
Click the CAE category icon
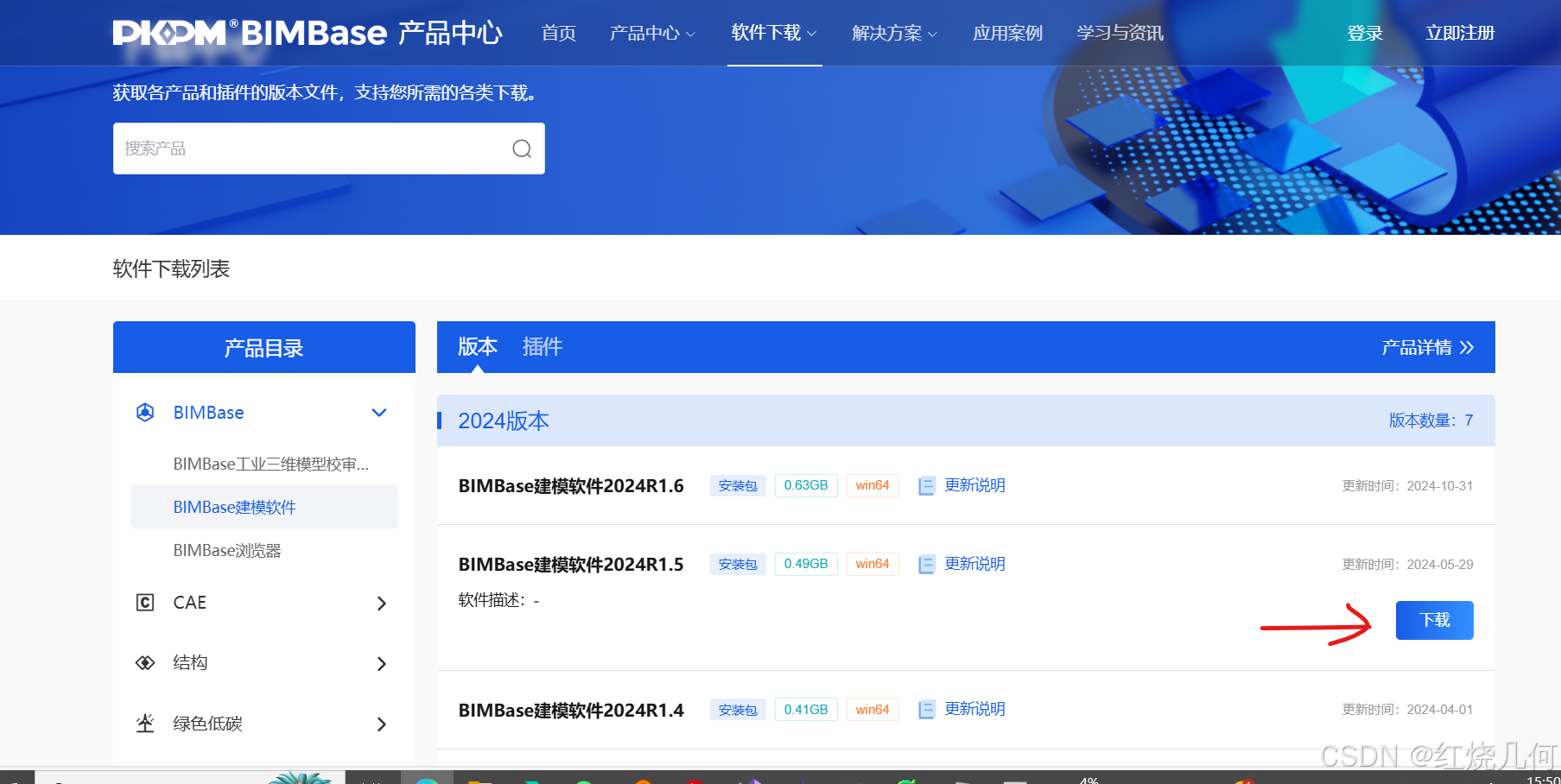[145, 603]
